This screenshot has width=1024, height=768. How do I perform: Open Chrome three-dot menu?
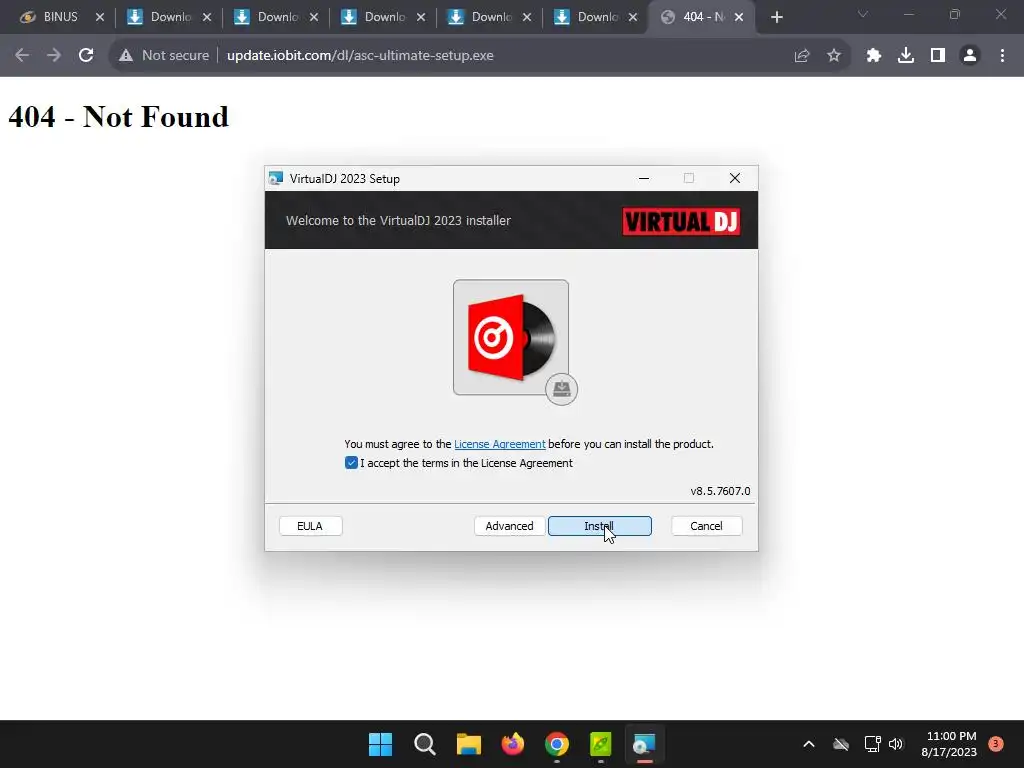tap(1002, 56)
